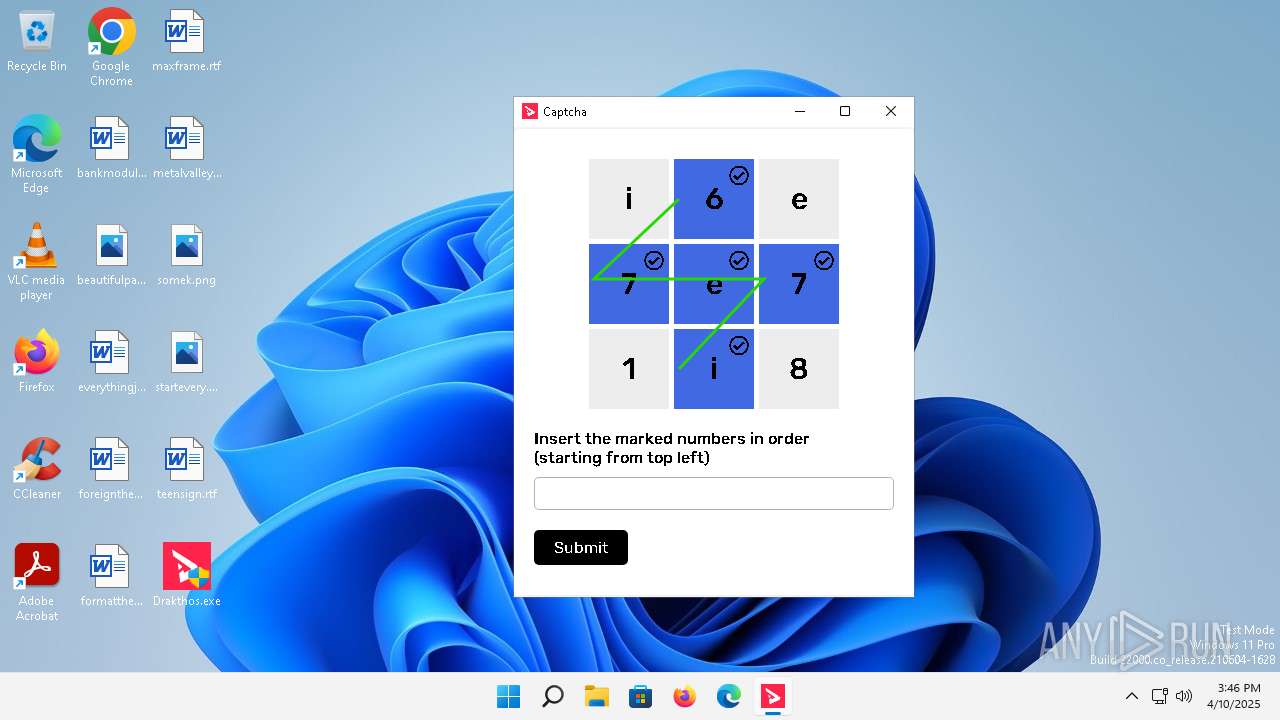Screen dimensions: 1280x720
Task: Select the everythingj... Word document icon
Action: point(111,362)
